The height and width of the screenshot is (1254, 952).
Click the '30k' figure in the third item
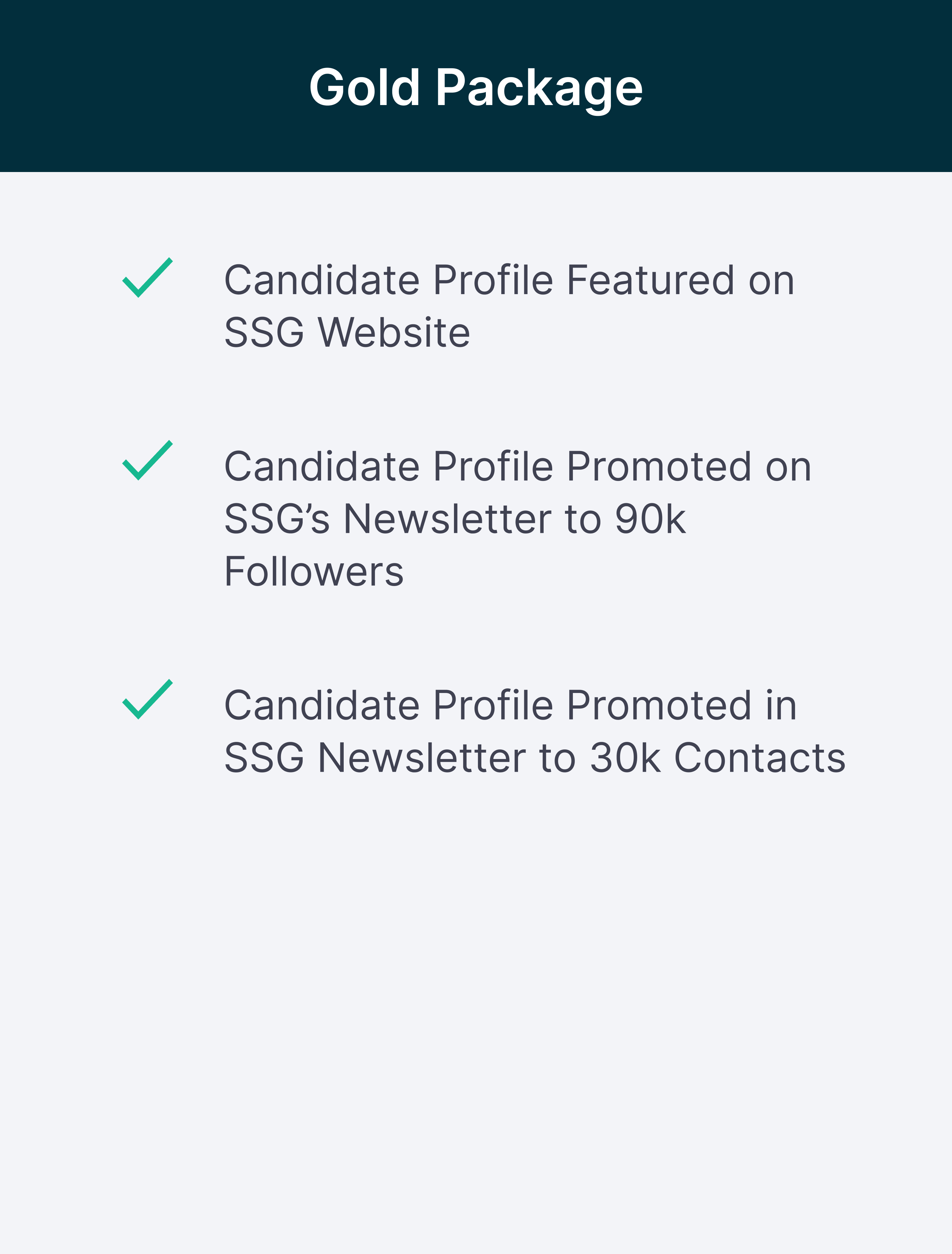pos(625,758)
